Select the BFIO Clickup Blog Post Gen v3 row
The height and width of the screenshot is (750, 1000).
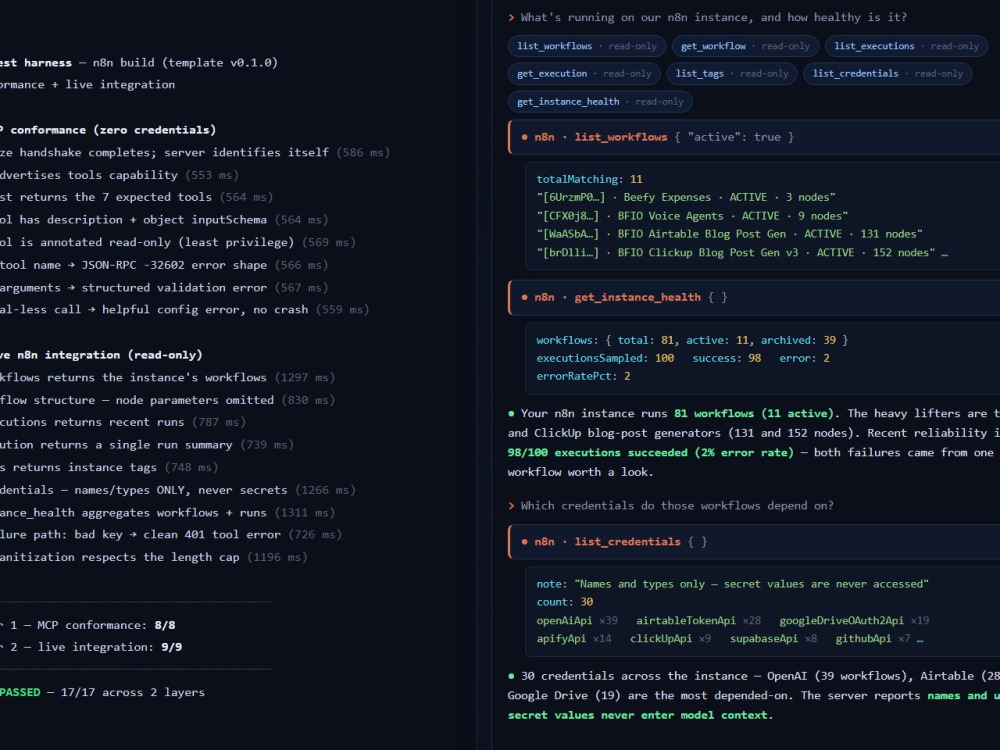(x=742, y=253)
